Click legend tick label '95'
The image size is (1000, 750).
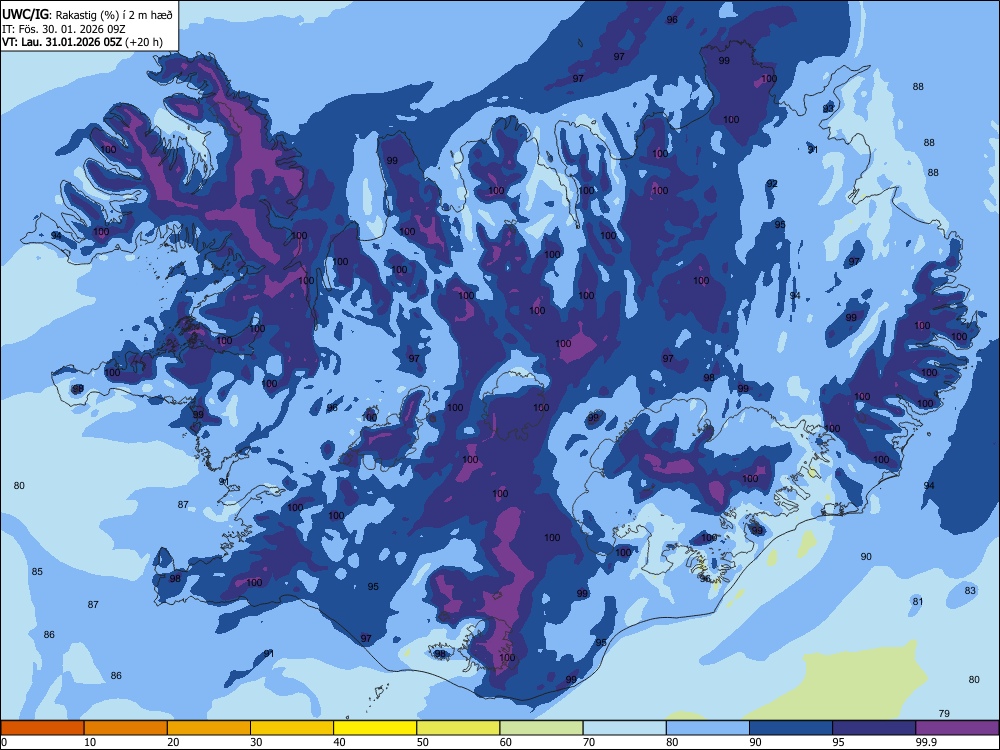(x=839, y=742)
